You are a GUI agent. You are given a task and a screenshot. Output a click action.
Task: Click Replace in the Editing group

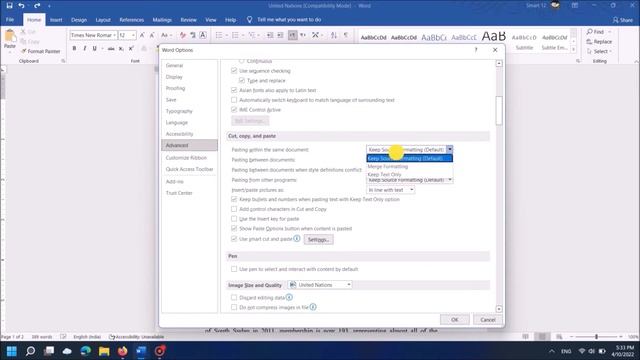coord(599,42)
